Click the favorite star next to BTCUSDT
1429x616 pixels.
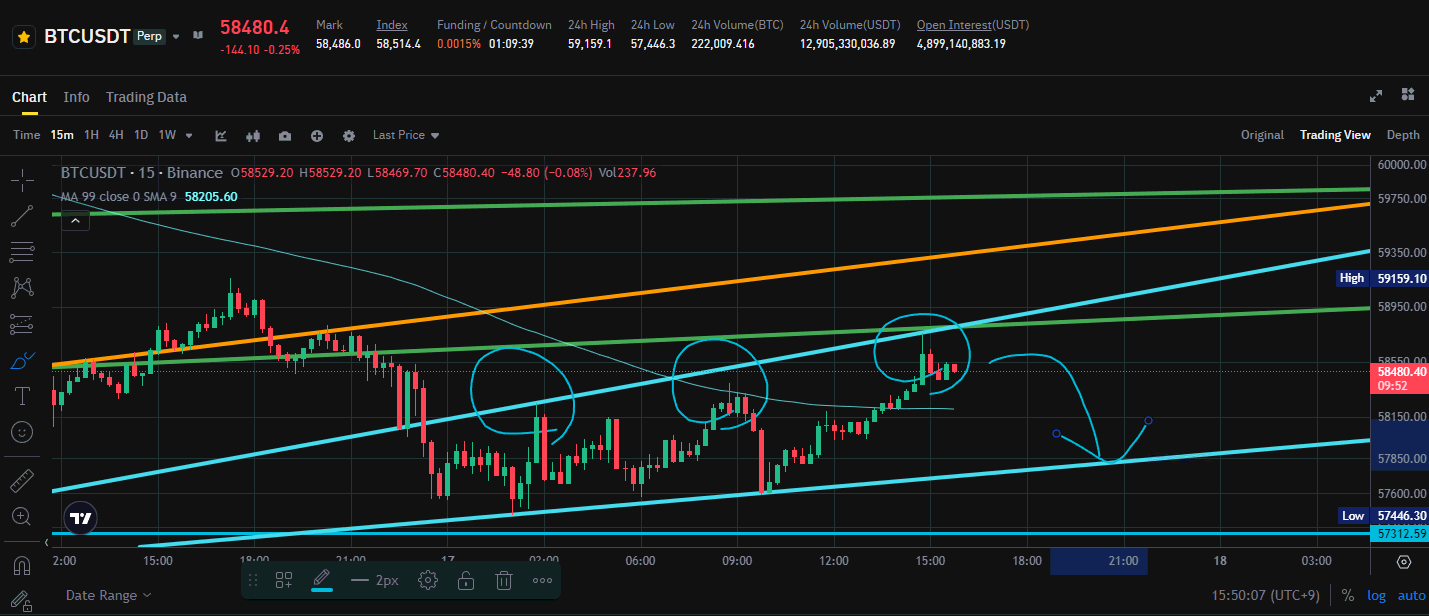24,37
